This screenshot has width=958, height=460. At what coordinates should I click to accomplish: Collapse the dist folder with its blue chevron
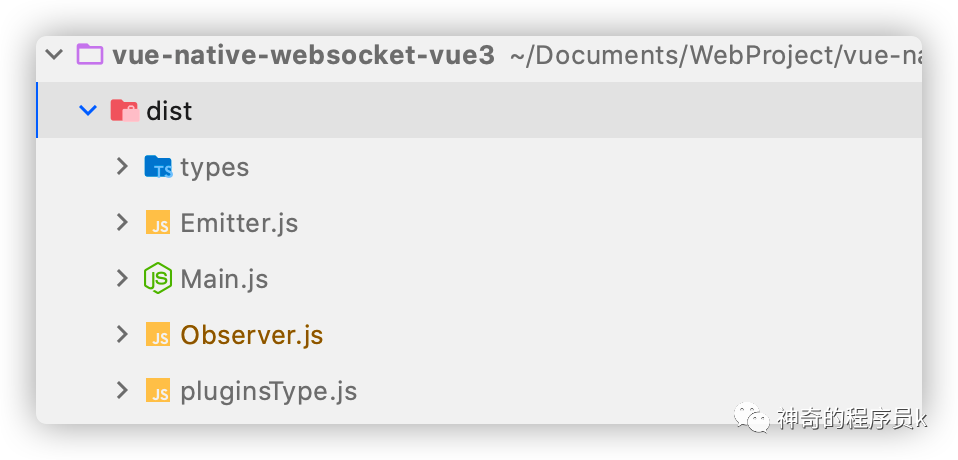pyautogui.click(x=88, y=111)
